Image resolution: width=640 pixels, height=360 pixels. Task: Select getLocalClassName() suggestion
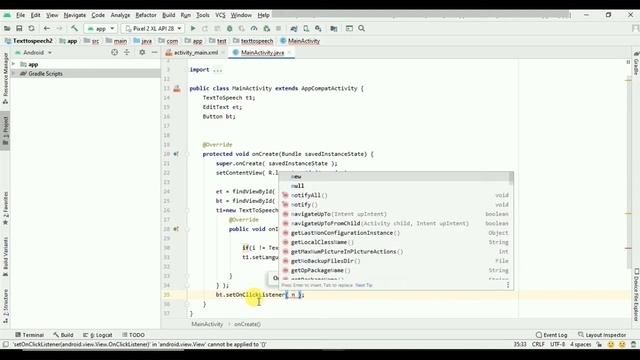coord(395,242)
